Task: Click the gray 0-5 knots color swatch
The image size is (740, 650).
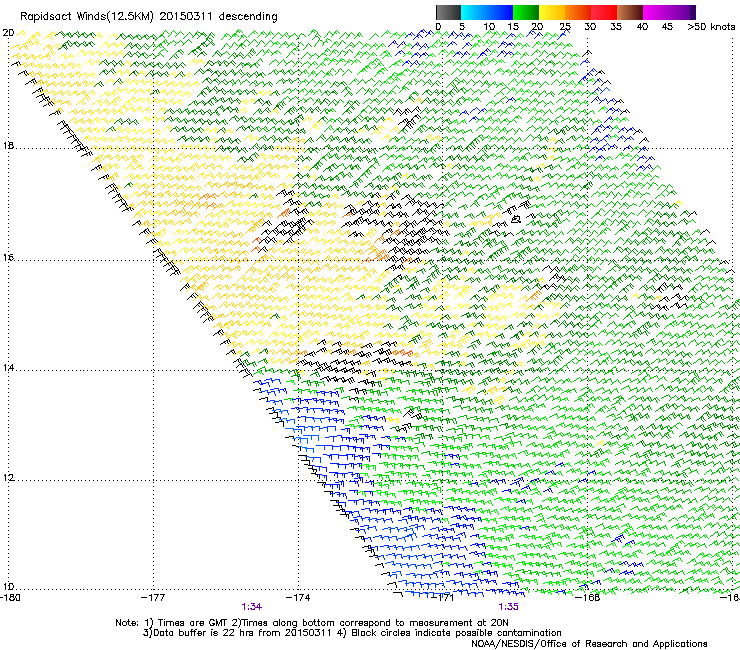Action: pos(448,12)
